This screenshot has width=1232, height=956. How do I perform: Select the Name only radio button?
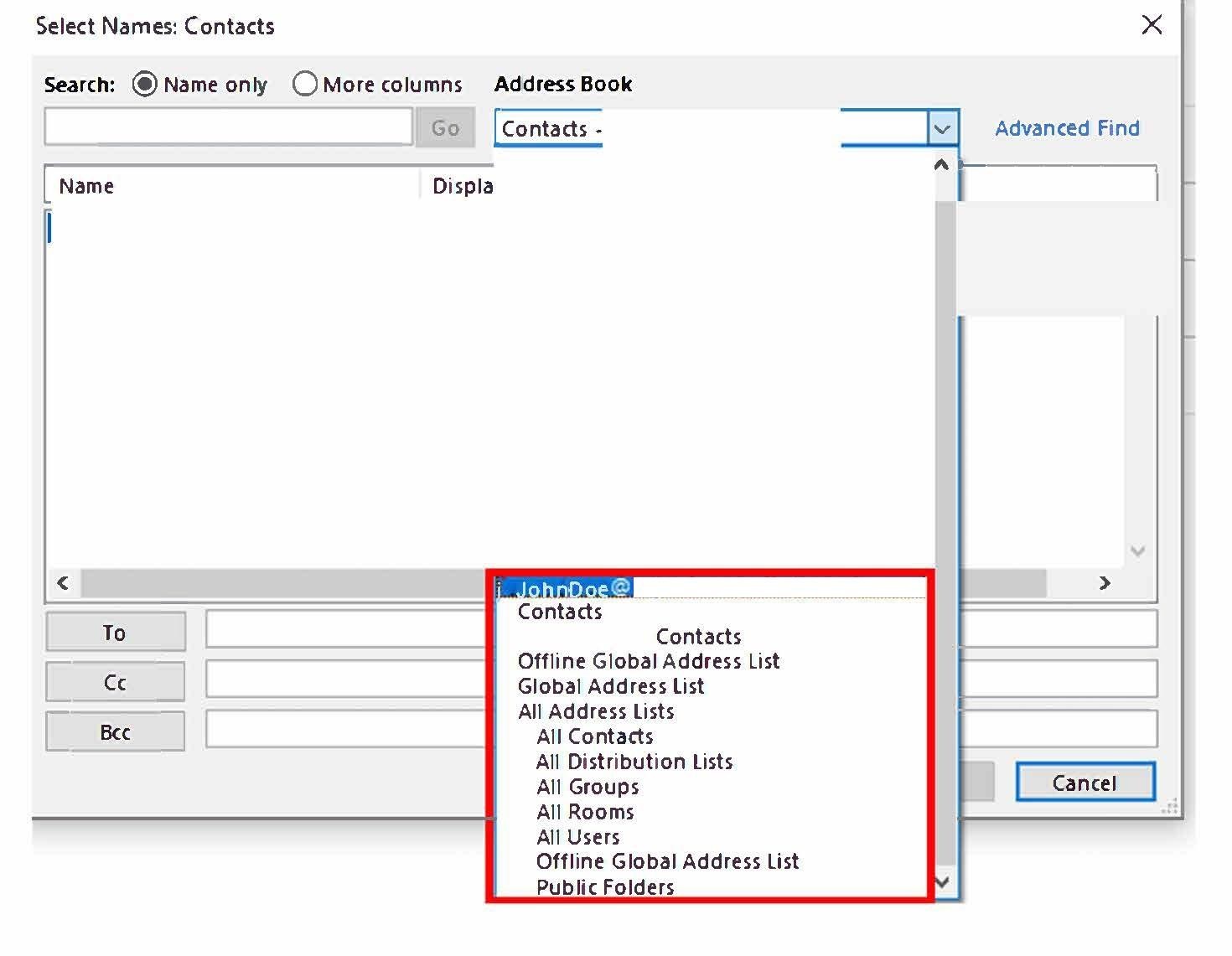(x=145, y=85)
